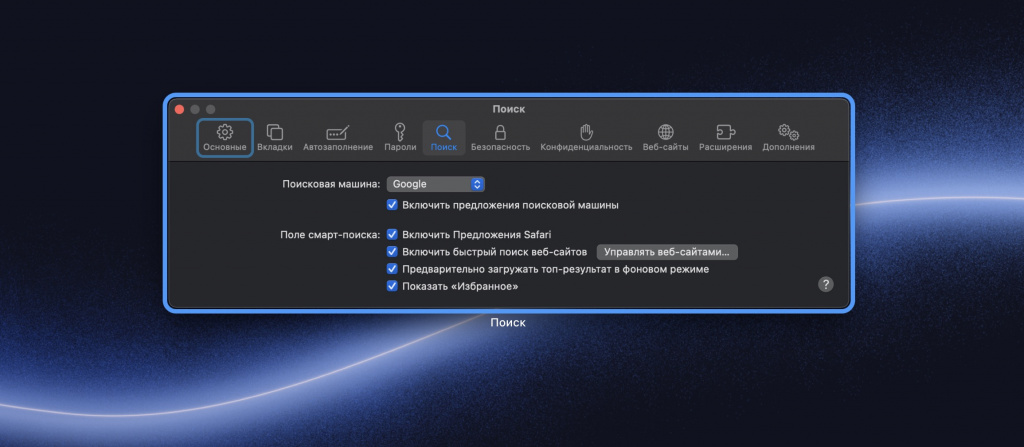Toggle Включить быстрый поиск веб-сайтов checkbox

coord(392,252)
